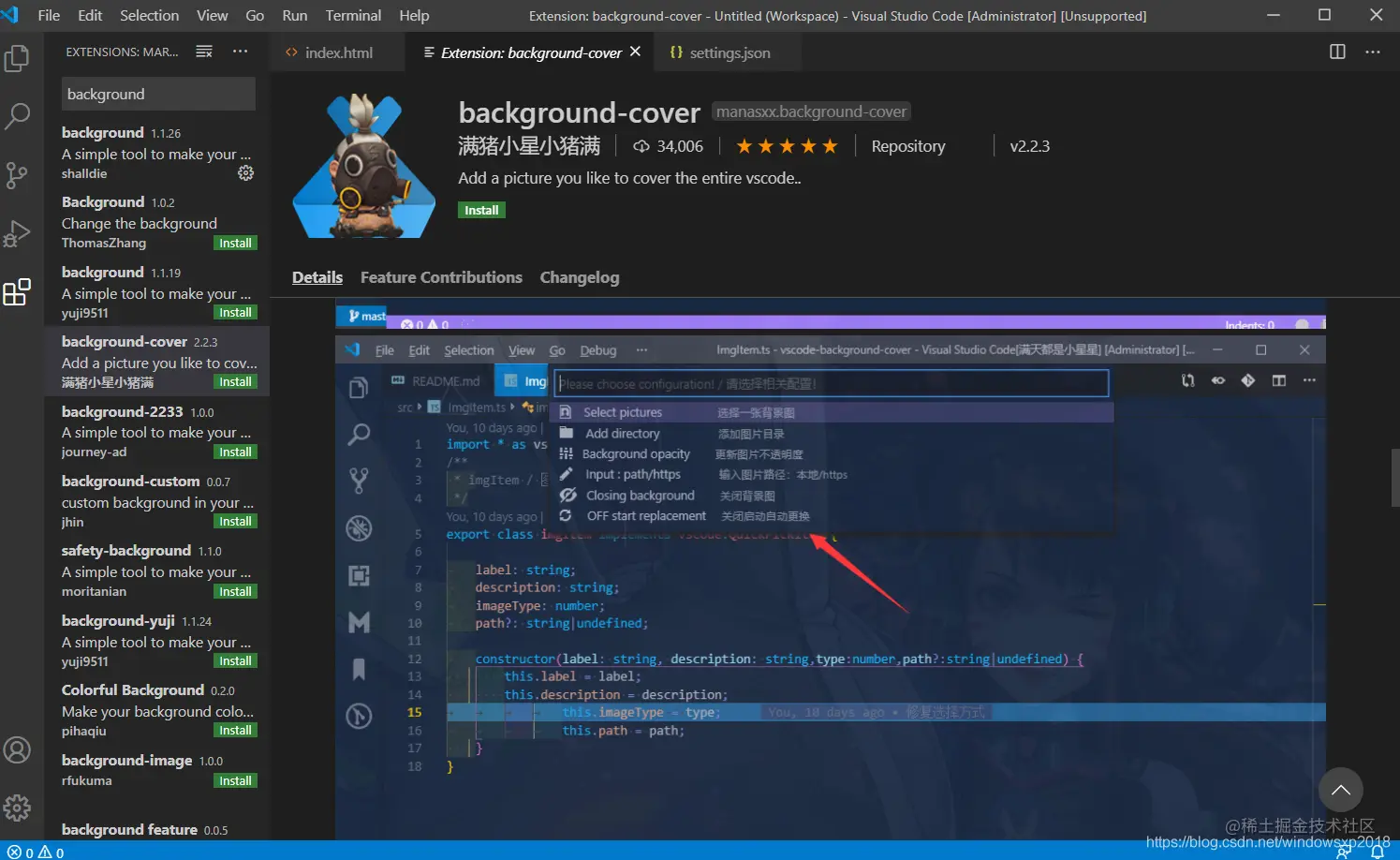
Task: Select the background-2233 list entry
Action: (x=156, y=431)
